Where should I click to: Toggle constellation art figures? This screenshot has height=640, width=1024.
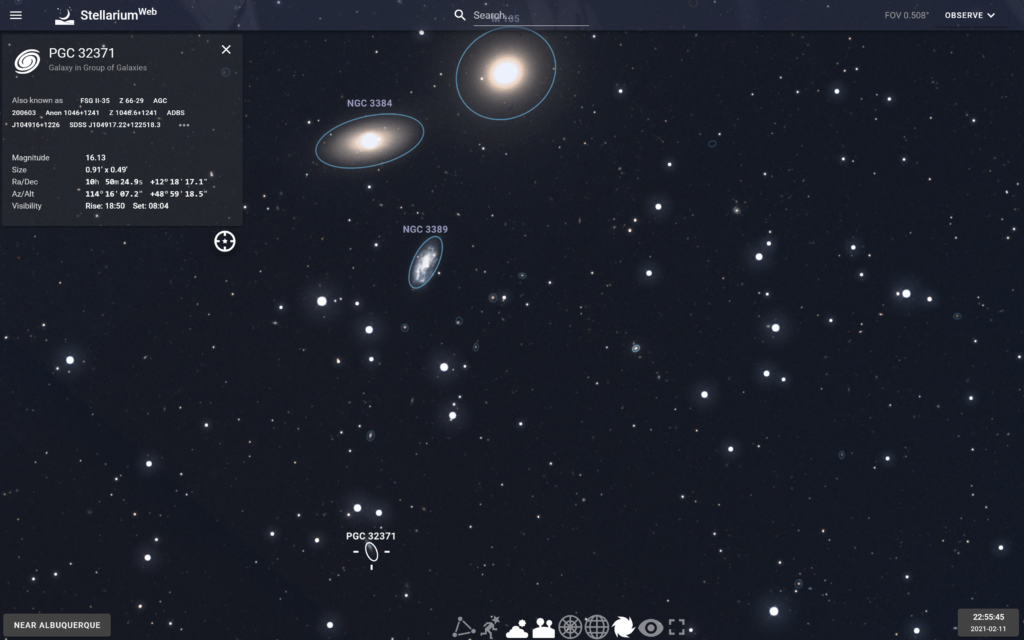[x=490, y=627]
